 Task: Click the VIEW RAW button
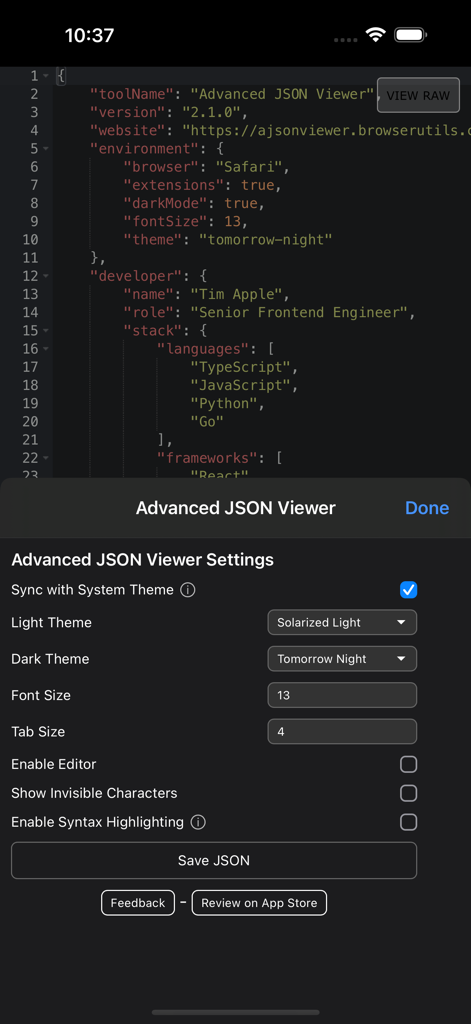(418, 96)
